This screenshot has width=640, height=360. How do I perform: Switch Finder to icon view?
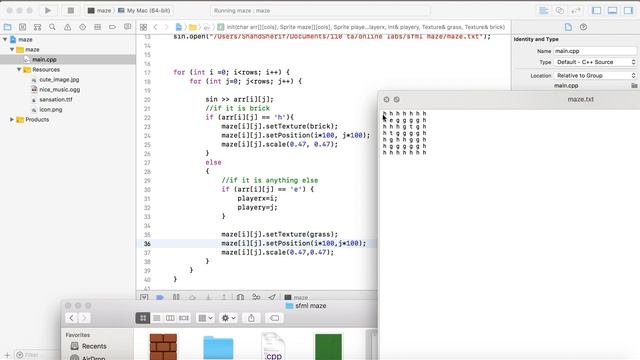coord(143,318)
